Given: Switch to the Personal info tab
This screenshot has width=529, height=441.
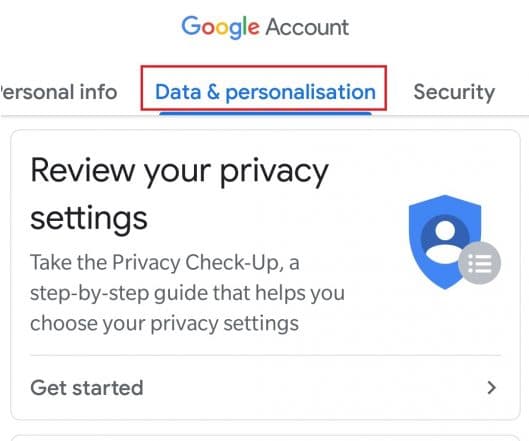Looking at the screenshot, I should [x=58, y=92].
